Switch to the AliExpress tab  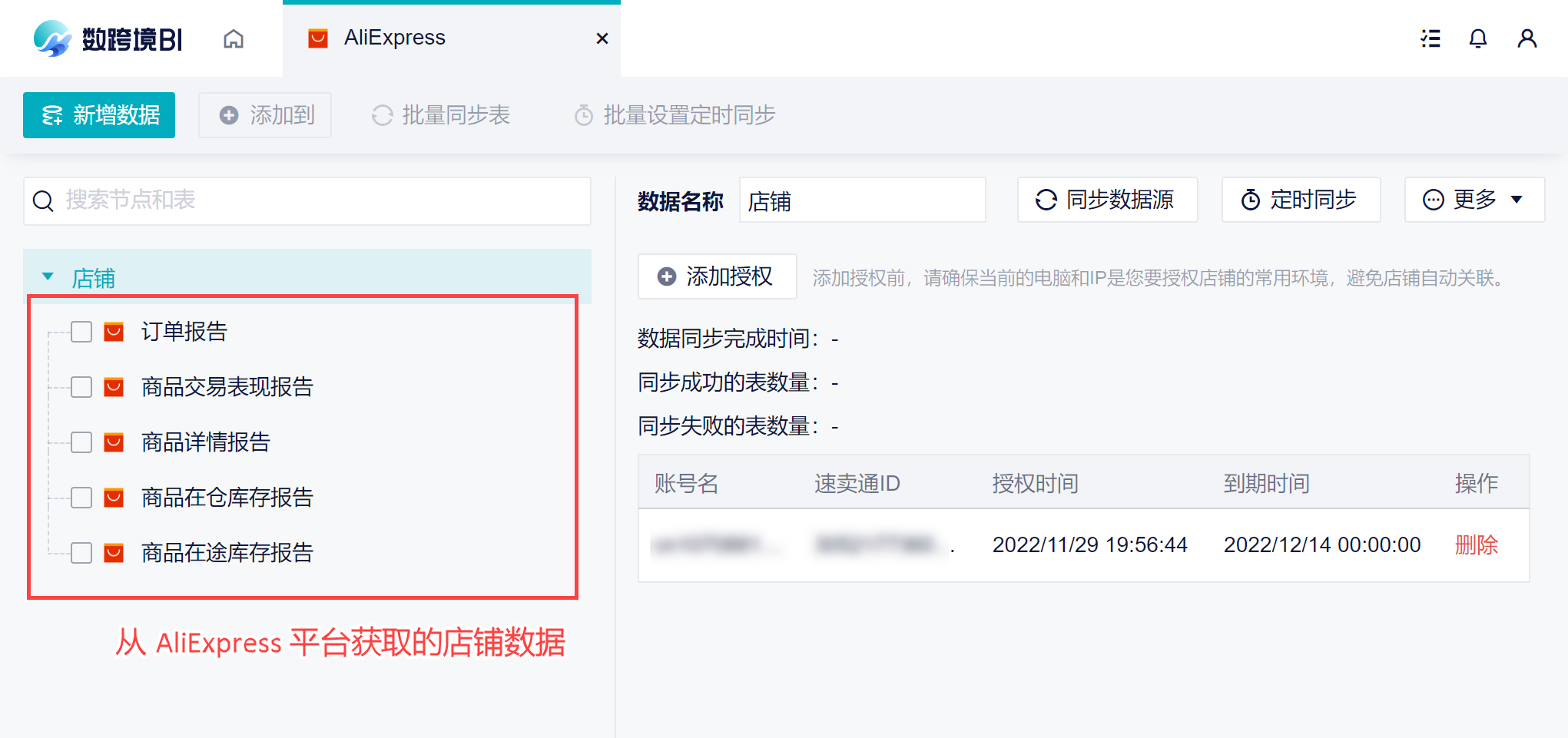[452, 38]
